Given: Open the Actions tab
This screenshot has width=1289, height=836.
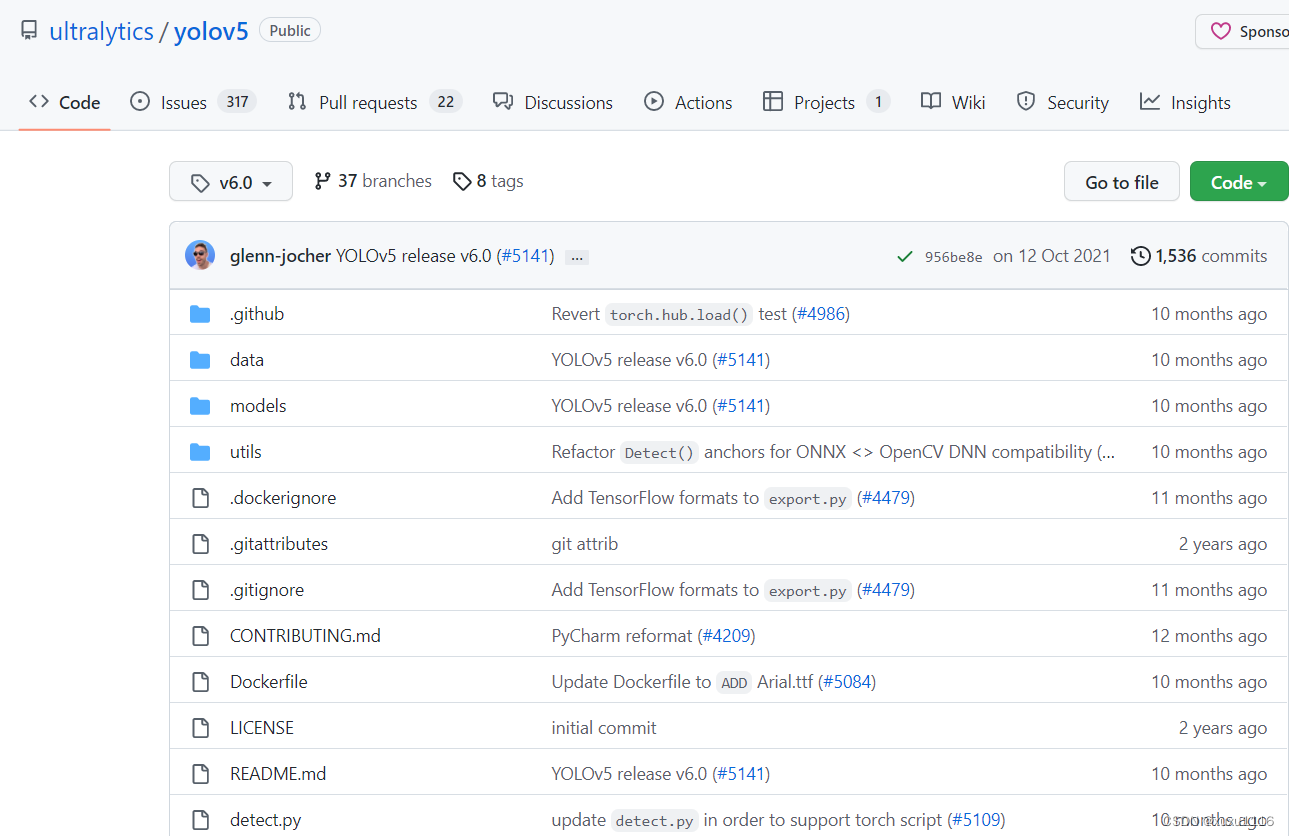Looking at the screenshot, I should 688,102.
